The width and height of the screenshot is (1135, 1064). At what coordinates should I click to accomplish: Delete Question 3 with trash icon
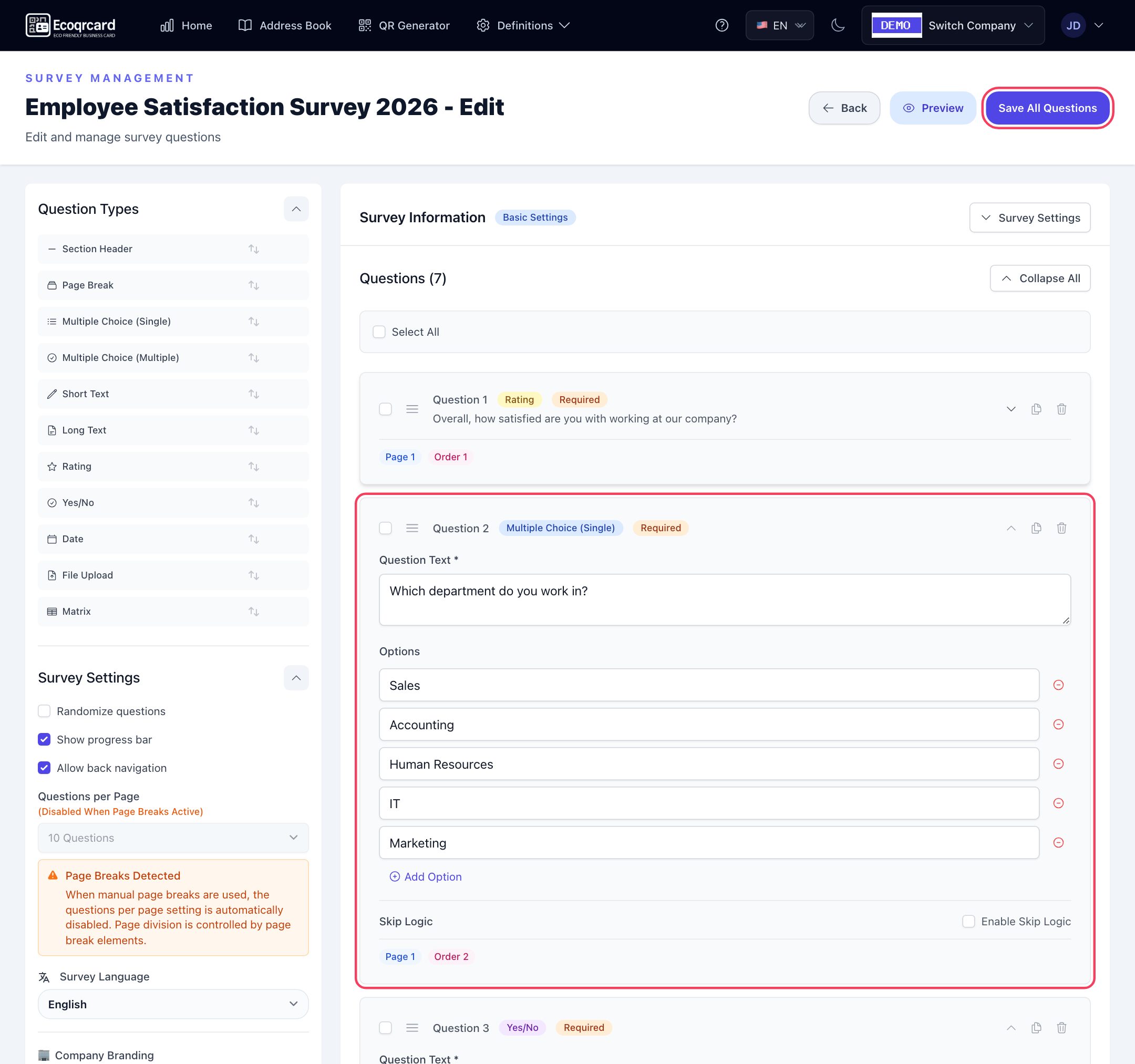tap(1061, 1027)
